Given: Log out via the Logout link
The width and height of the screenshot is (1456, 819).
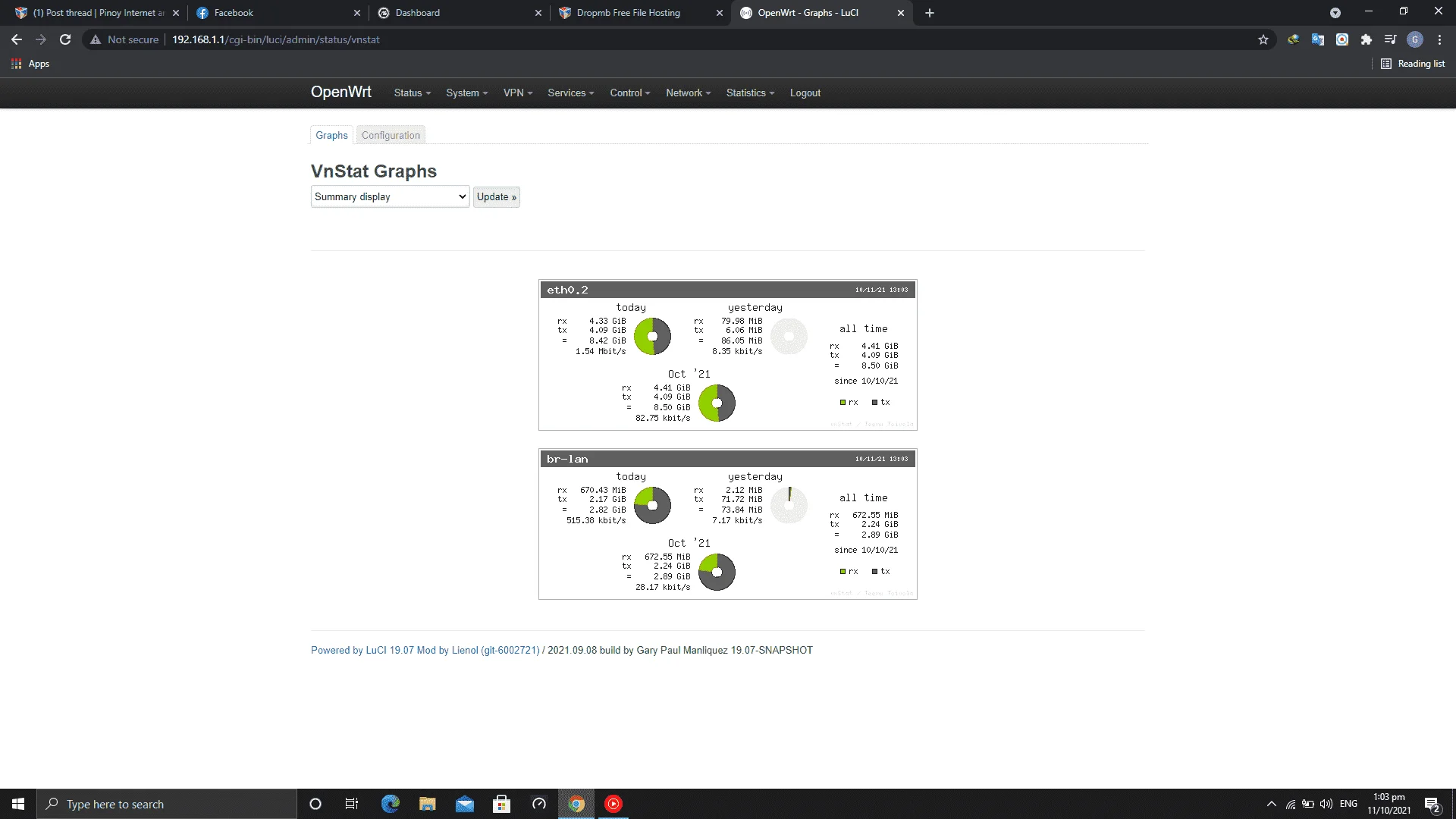Looking at the screenshot, I should (x=805, y=93).
